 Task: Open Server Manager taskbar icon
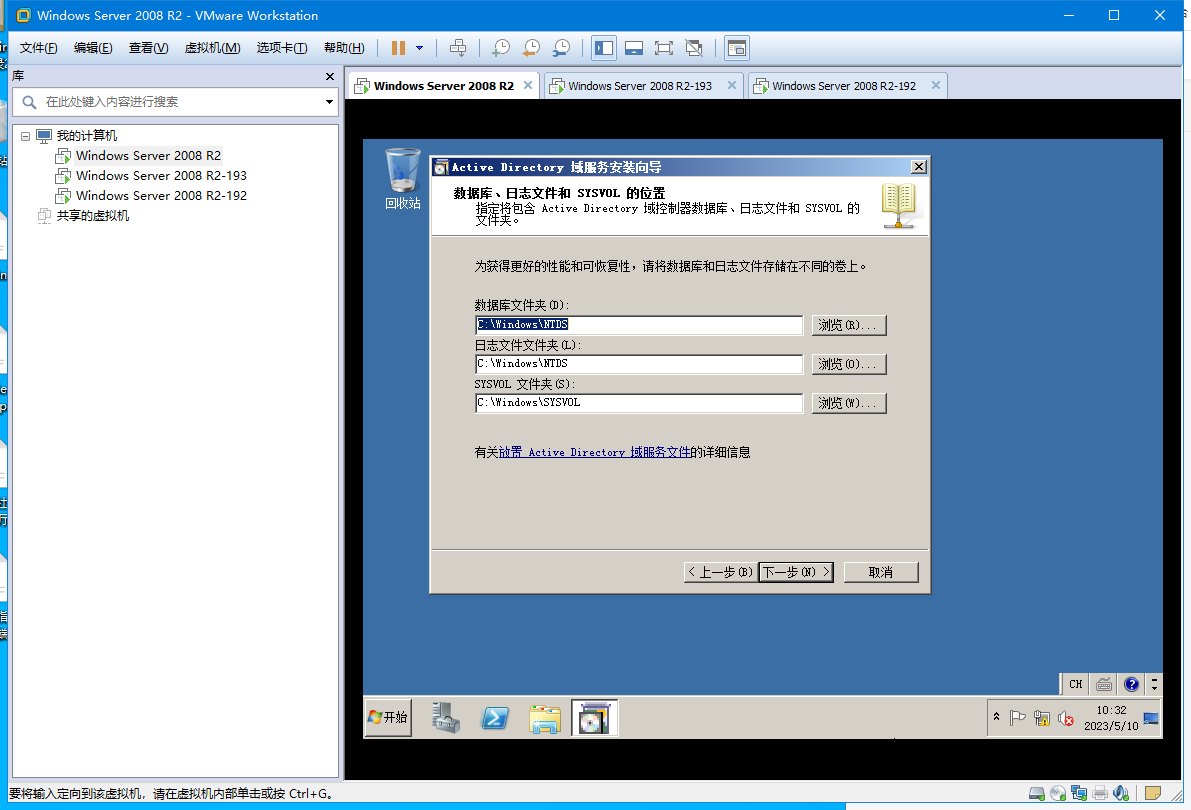(446, 717)
